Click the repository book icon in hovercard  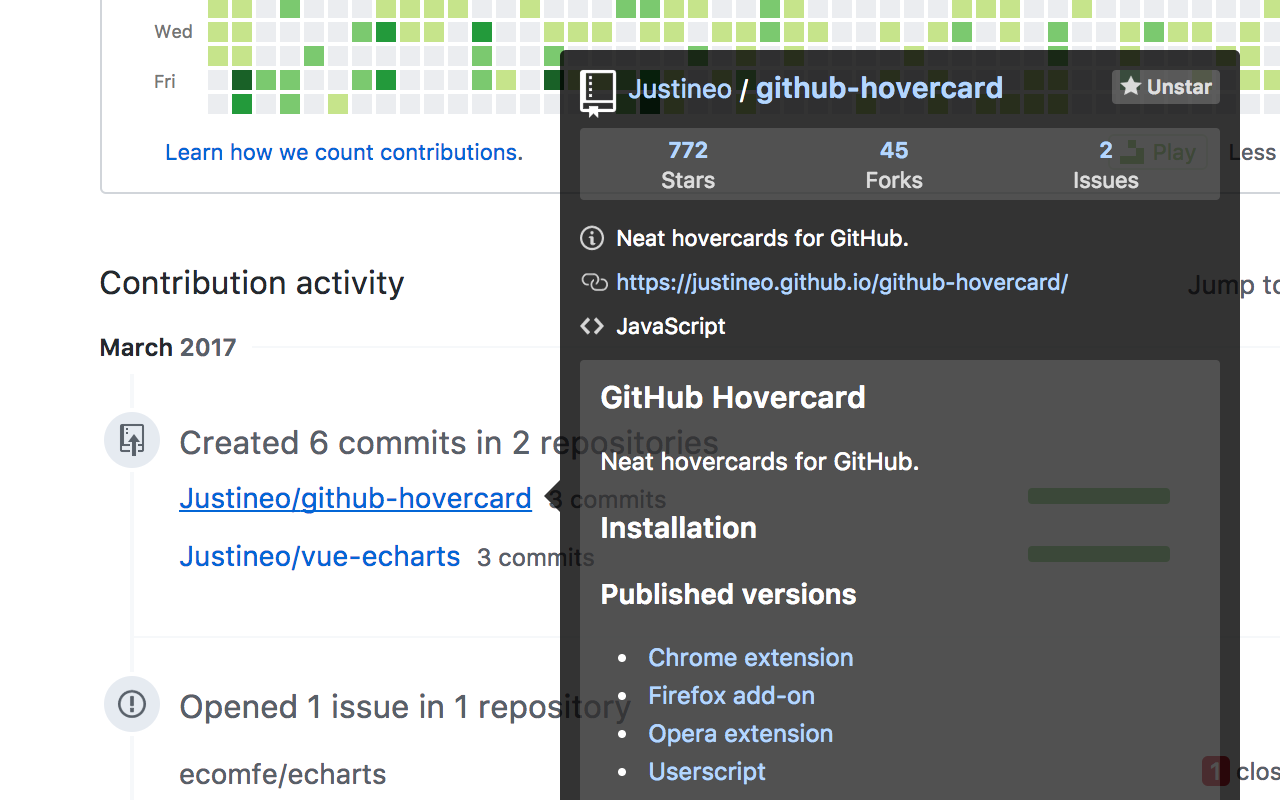pos(598,93)
